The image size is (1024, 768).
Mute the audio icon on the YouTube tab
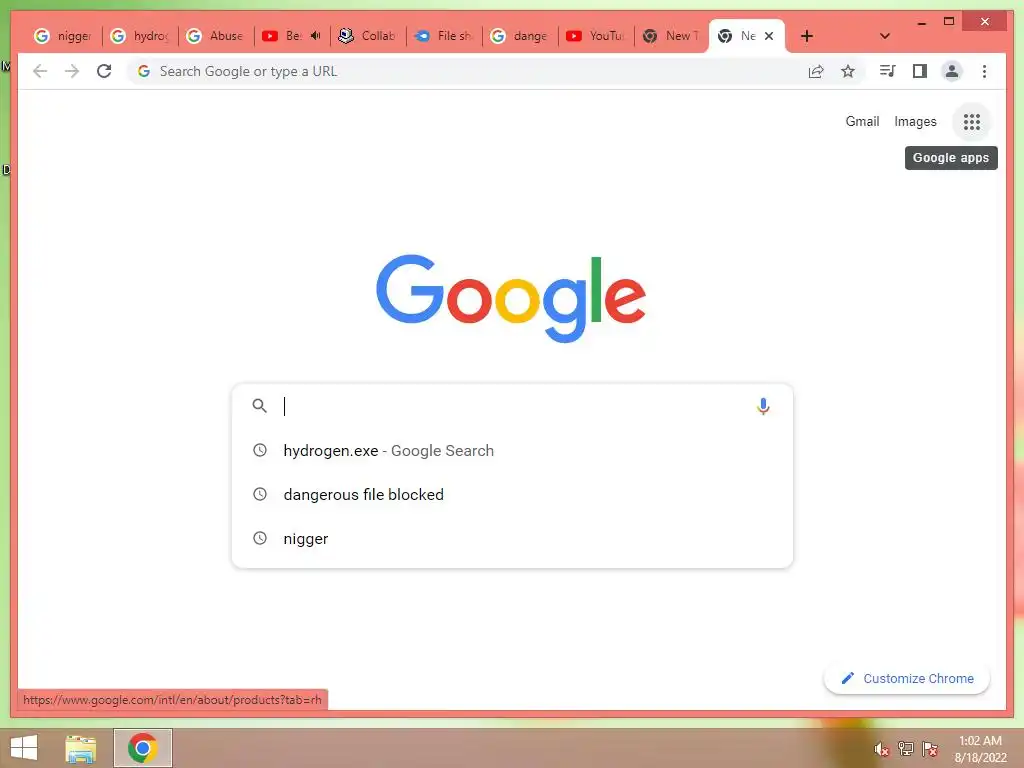(x=315, y=36)
